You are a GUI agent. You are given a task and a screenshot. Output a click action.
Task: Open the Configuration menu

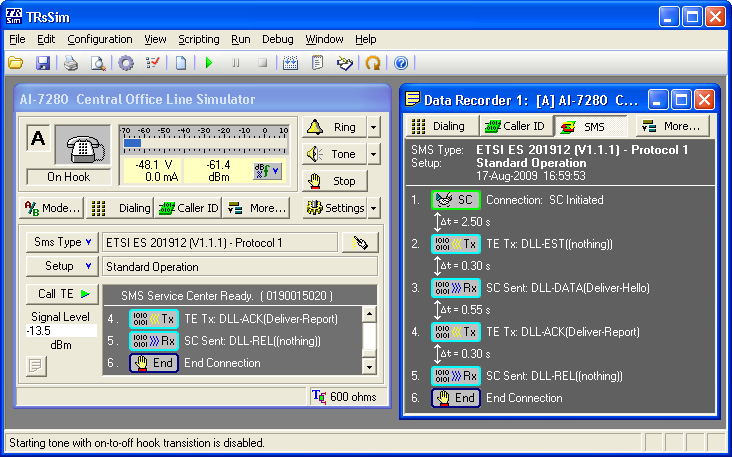100,39
